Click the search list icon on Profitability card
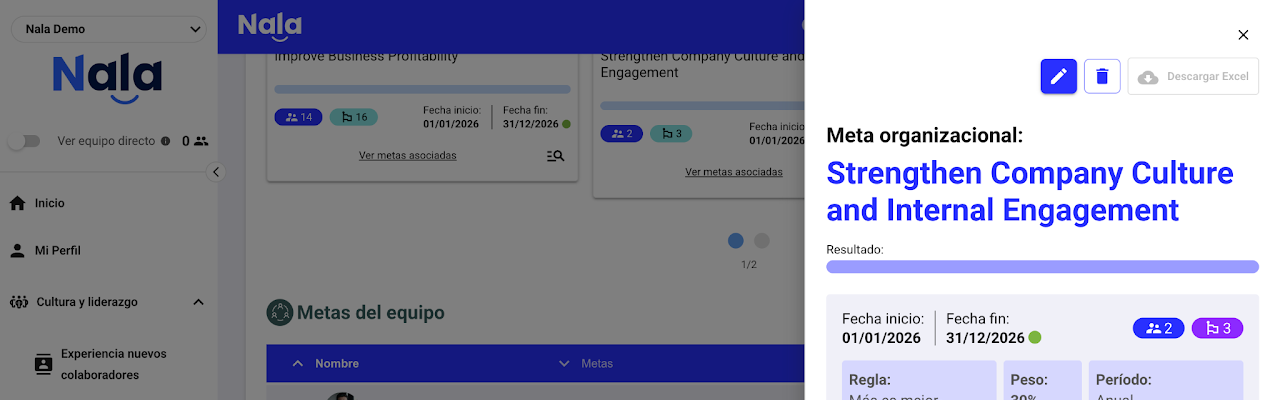The image size is (1280, 400). pyautogui.click(x=556, y=155)
